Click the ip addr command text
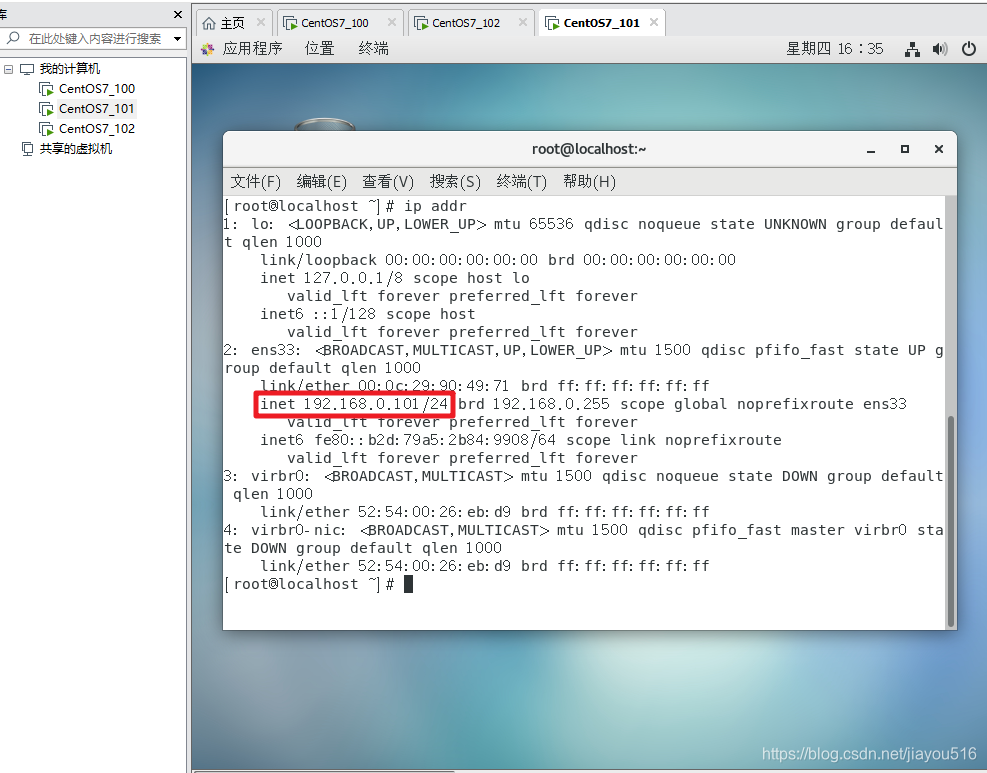Viewport: 987px width, 773px height. 436,206
